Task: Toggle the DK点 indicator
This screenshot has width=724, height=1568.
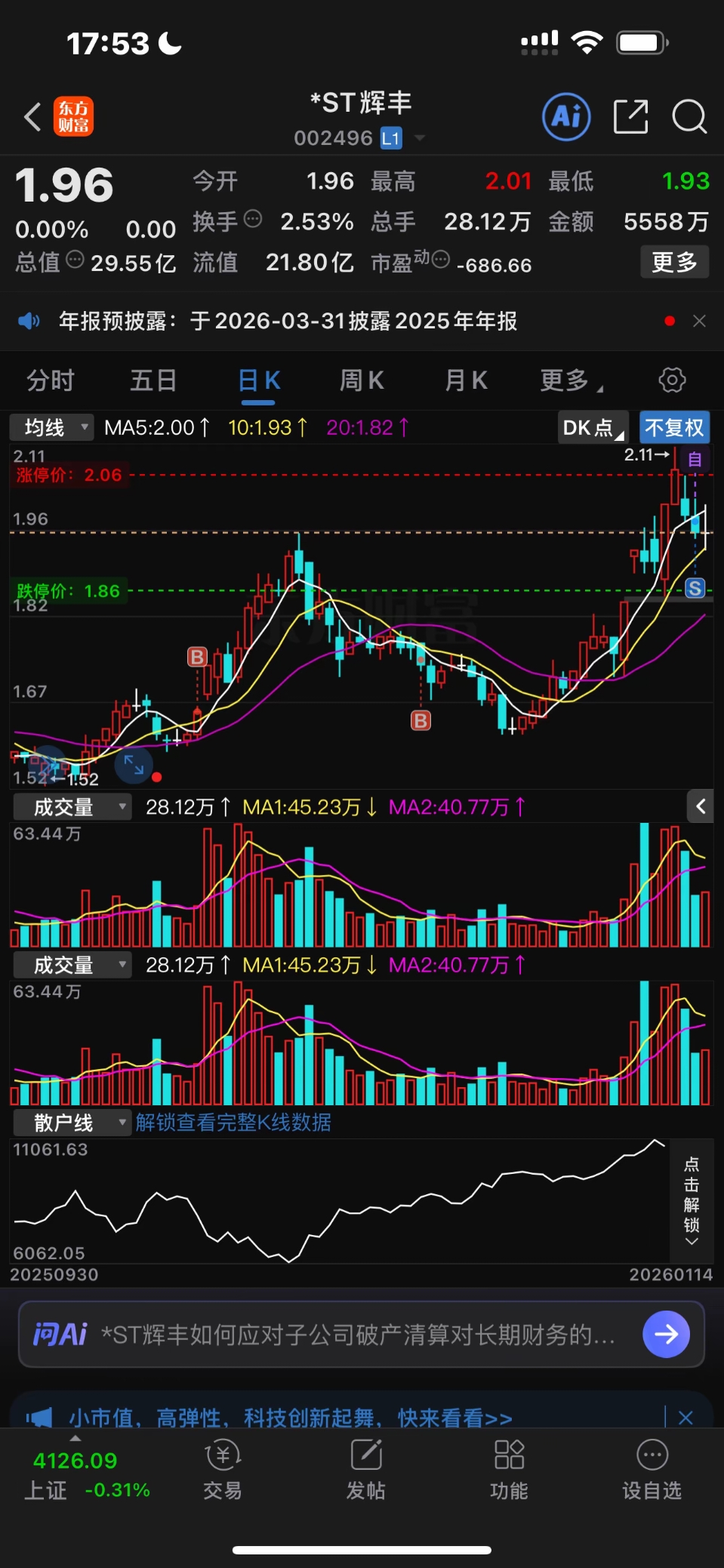Action: pyautogui.click(x=593, y=427)
